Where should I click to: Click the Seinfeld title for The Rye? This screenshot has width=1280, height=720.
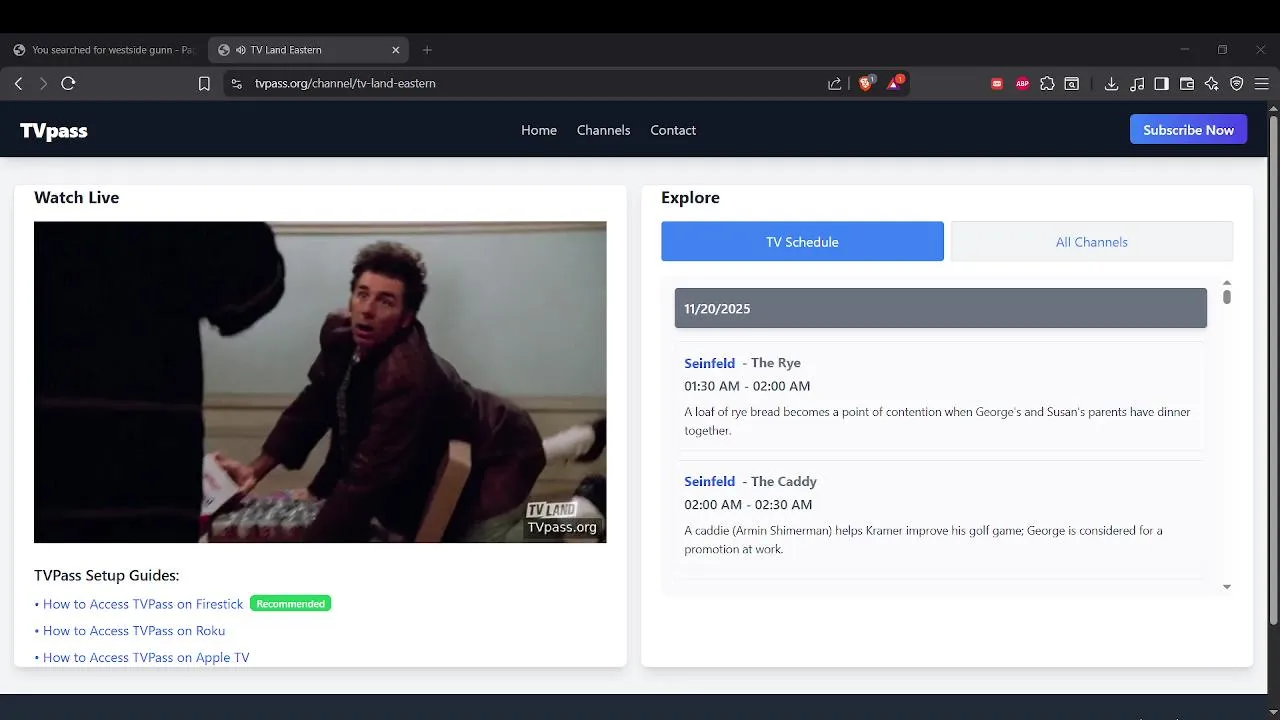point(709,363)
